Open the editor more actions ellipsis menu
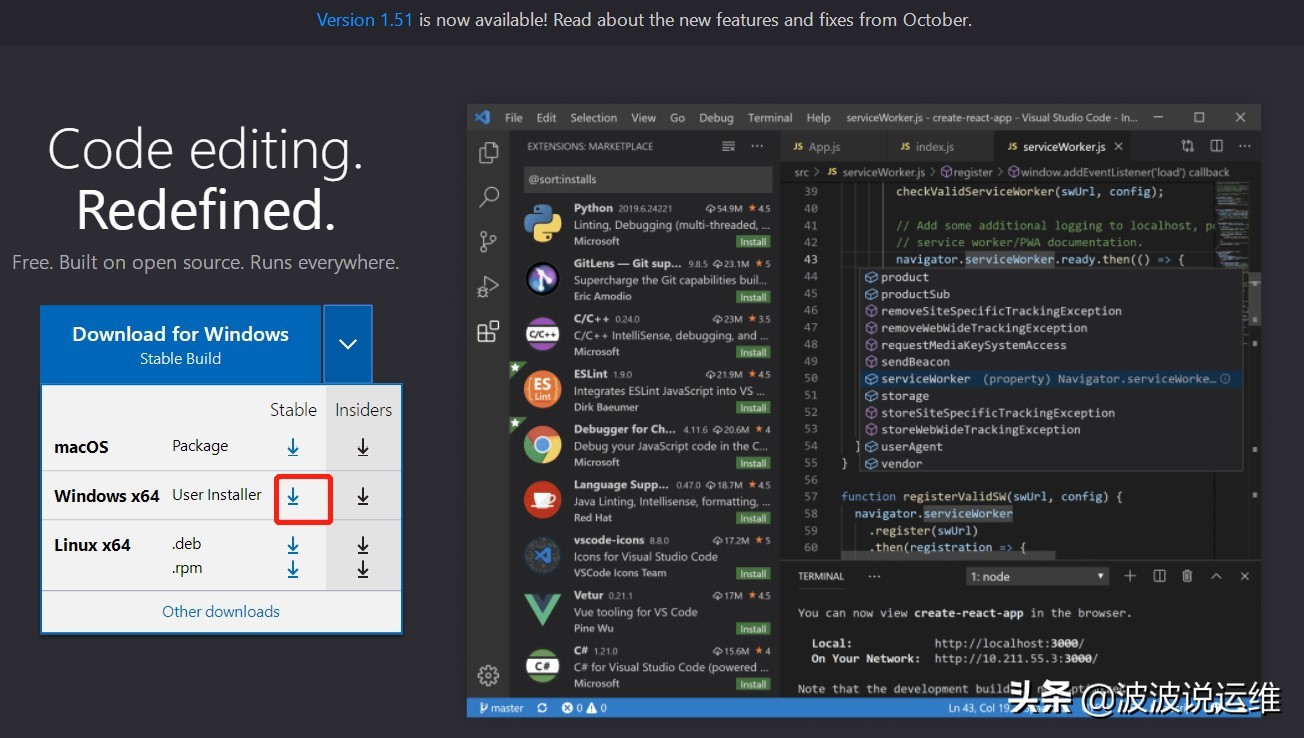The width and height of the screenshot is (1304, 738). point(1244,145)
